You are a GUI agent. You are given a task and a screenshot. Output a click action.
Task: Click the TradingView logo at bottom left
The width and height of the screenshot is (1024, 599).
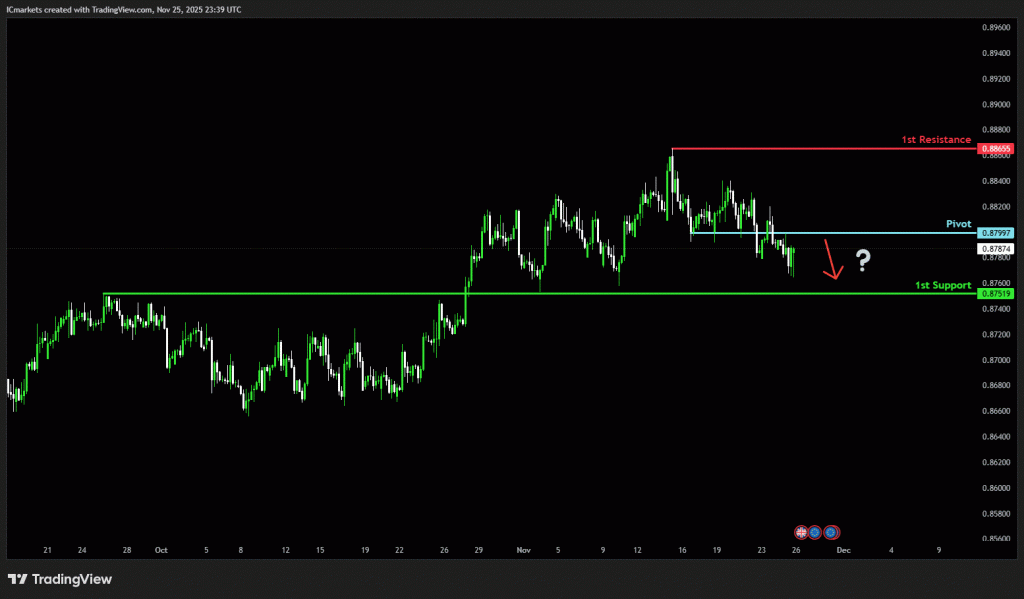[x=60, y=579]
